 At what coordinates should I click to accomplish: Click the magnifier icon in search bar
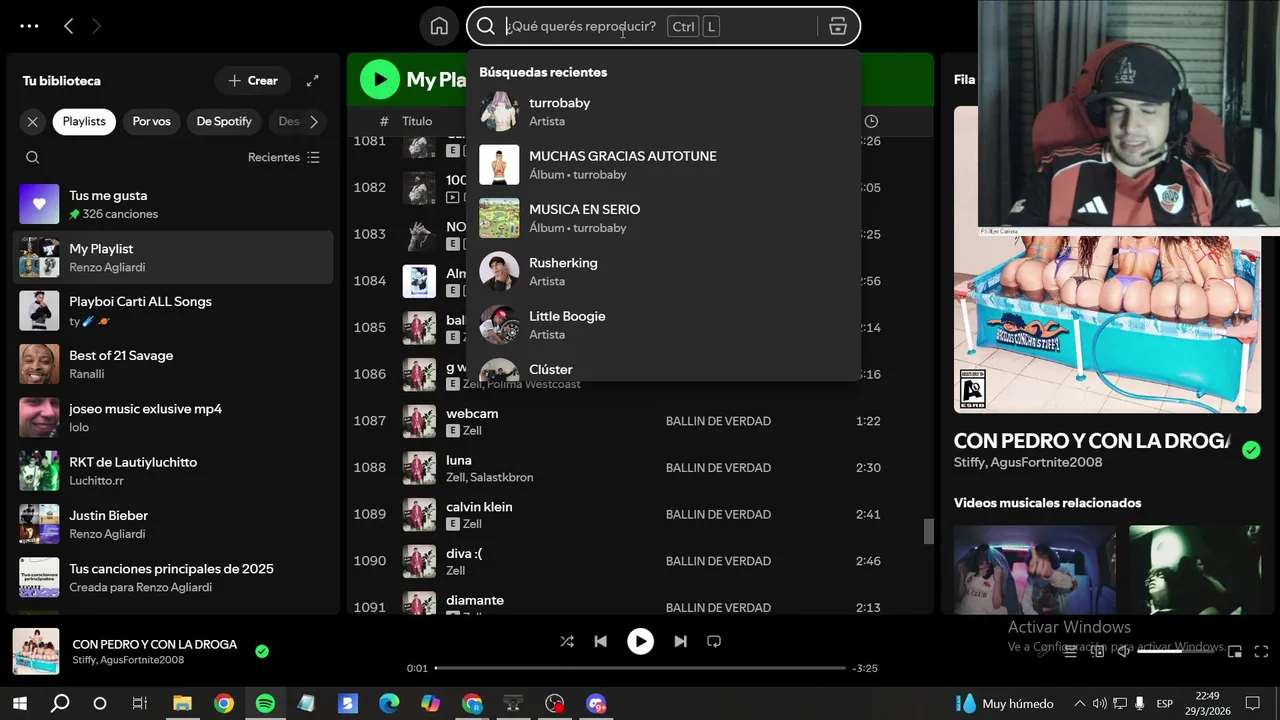pyautogui.click(x=486, y=26)
